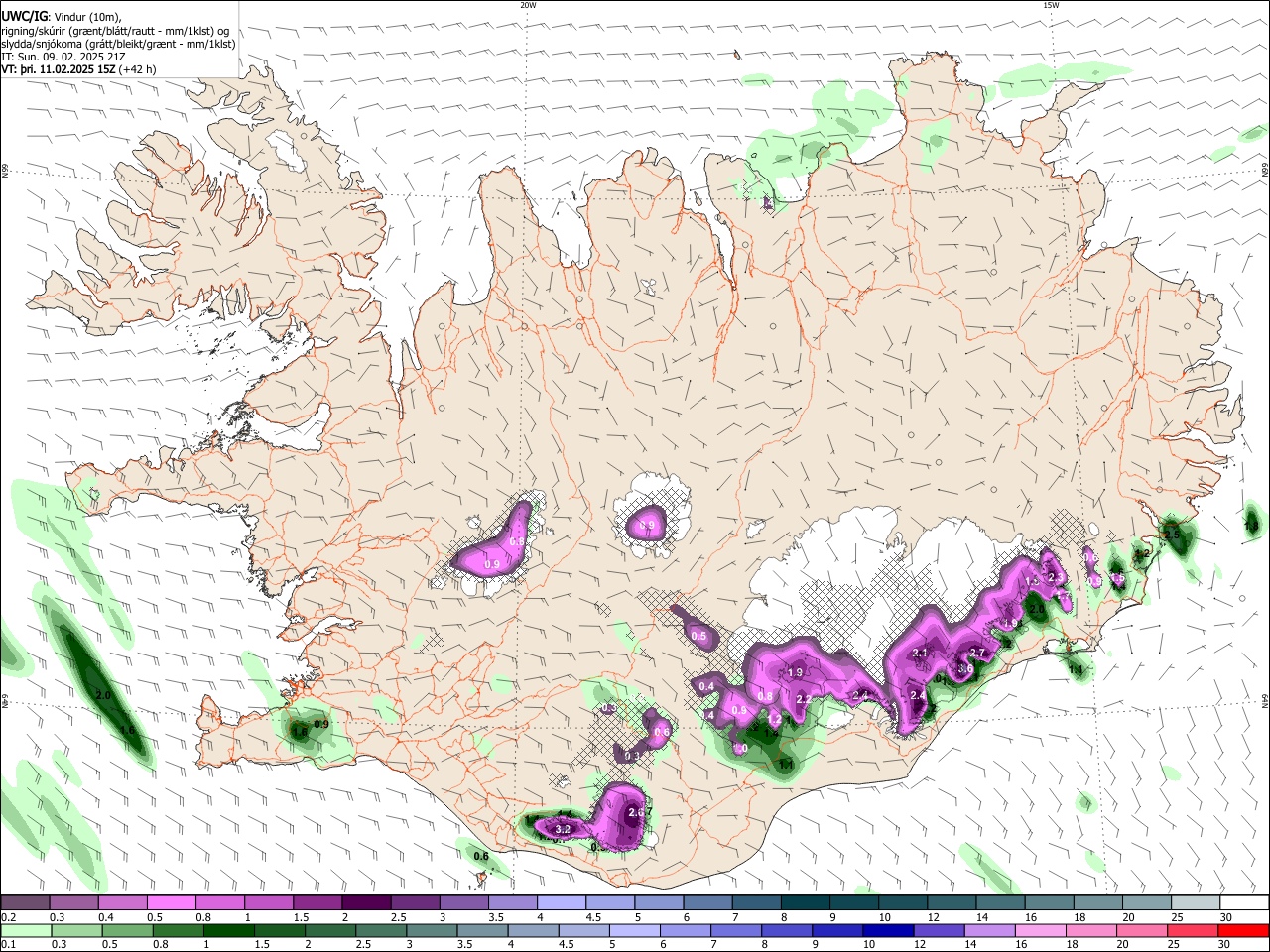
Task: Click the 'UWC/IG' title text
Action: tap(23, 16)
